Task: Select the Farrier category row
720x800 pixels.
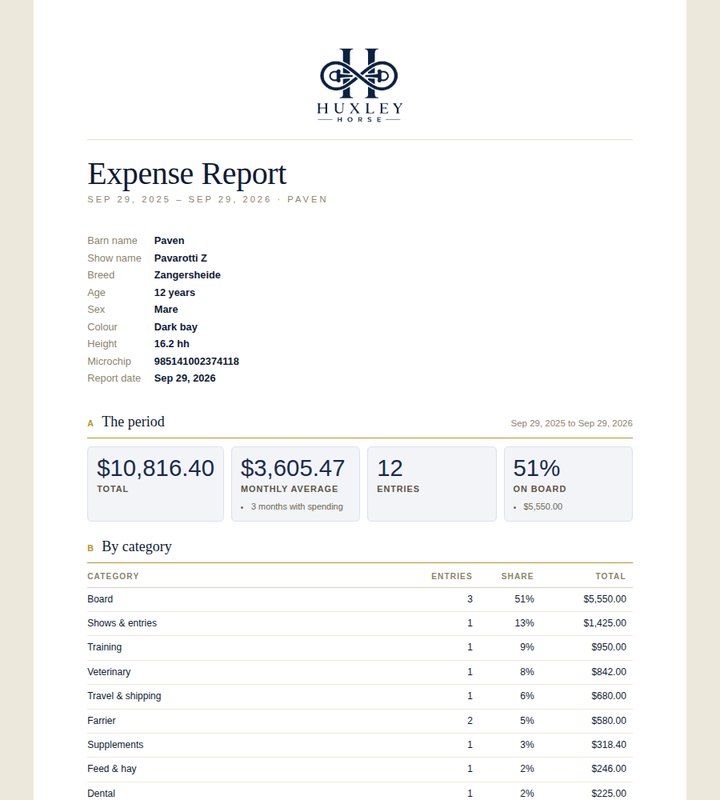Action: (360, 721)
